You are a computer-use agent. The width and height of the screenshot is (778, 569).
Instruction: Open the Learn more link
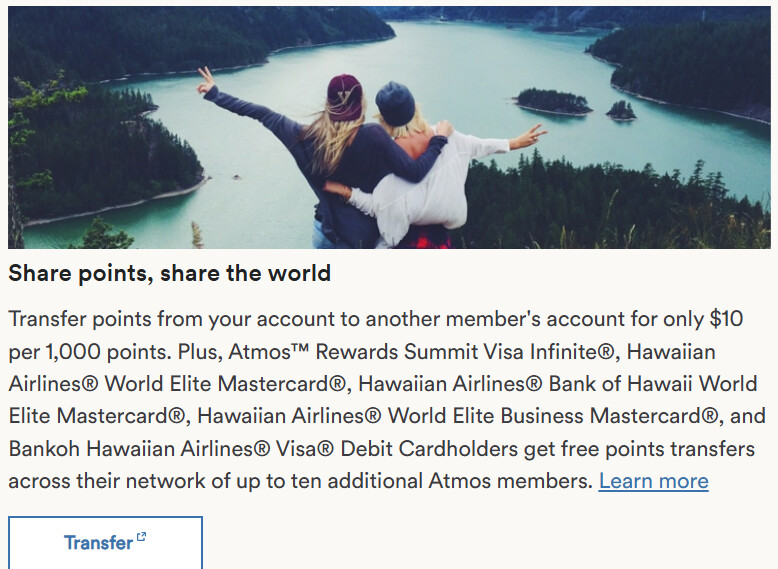(653, 481)
